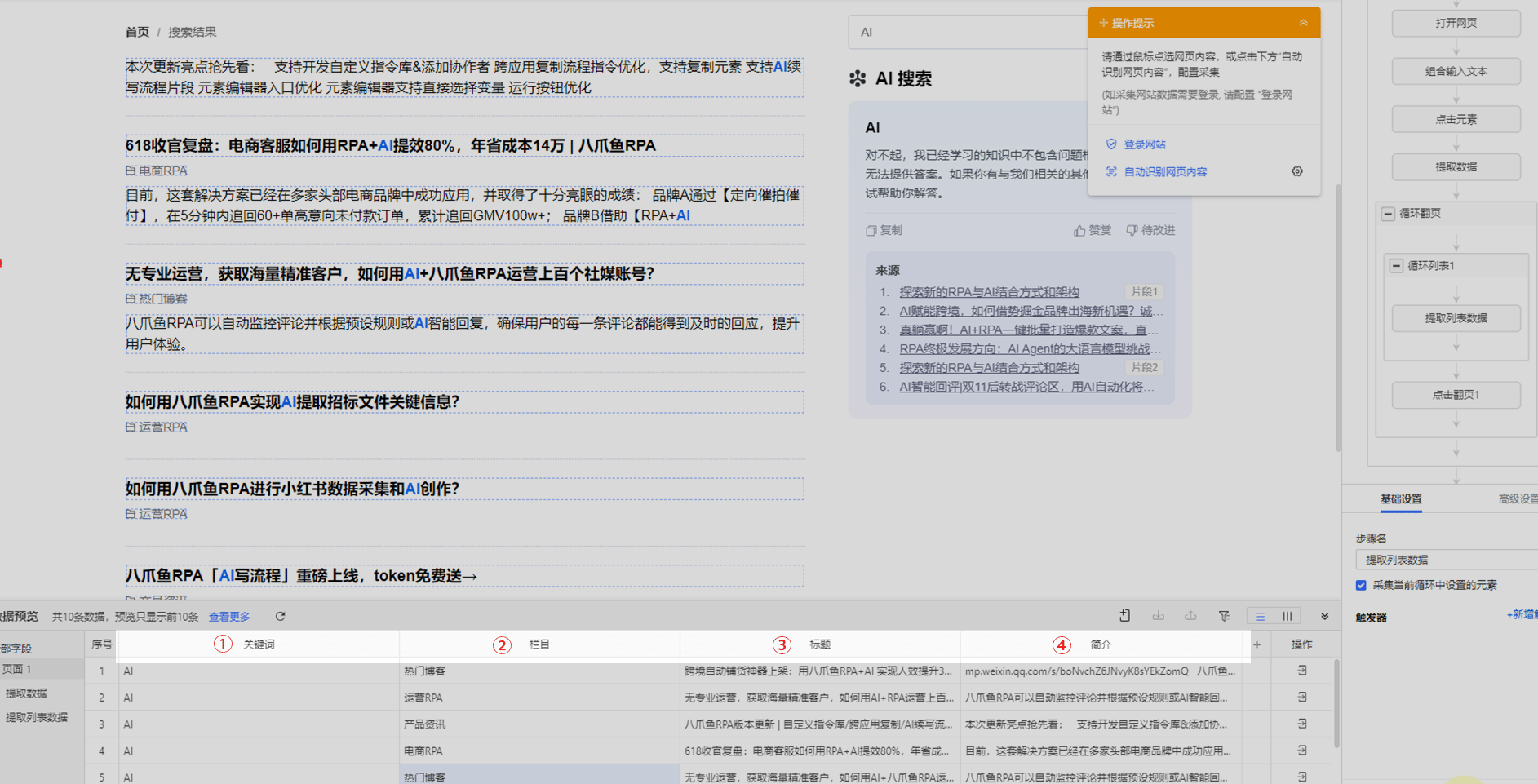Screen dimensions: 1538x784
Task: Click the 简介 column header
Action: coord(1101,644)
